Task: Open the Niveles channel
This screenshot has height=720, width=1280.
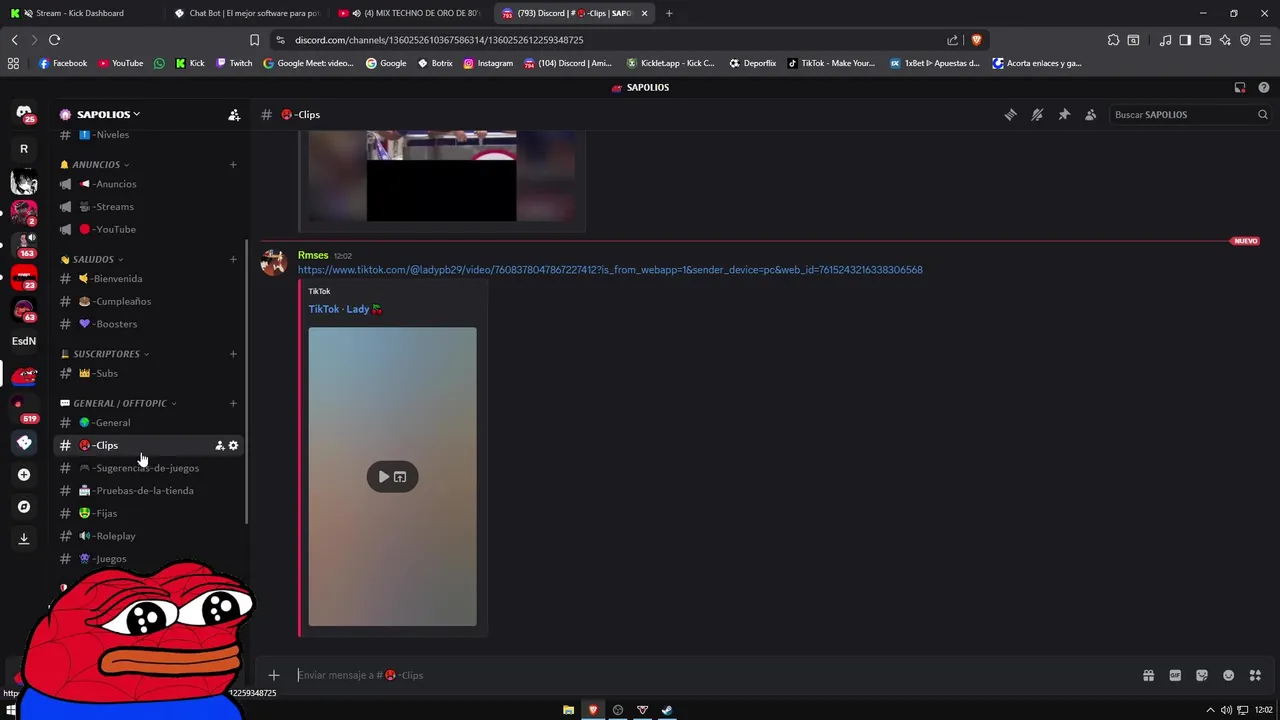Action: (150, 135)
